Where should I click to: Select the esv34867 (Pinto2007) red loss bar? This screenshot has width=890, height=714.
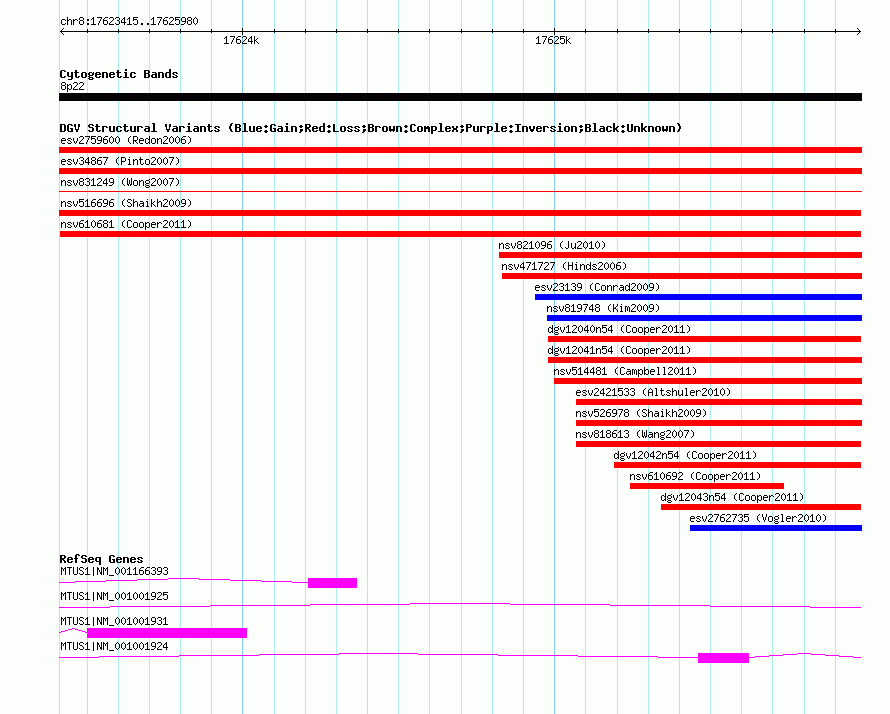click(460, 171)
